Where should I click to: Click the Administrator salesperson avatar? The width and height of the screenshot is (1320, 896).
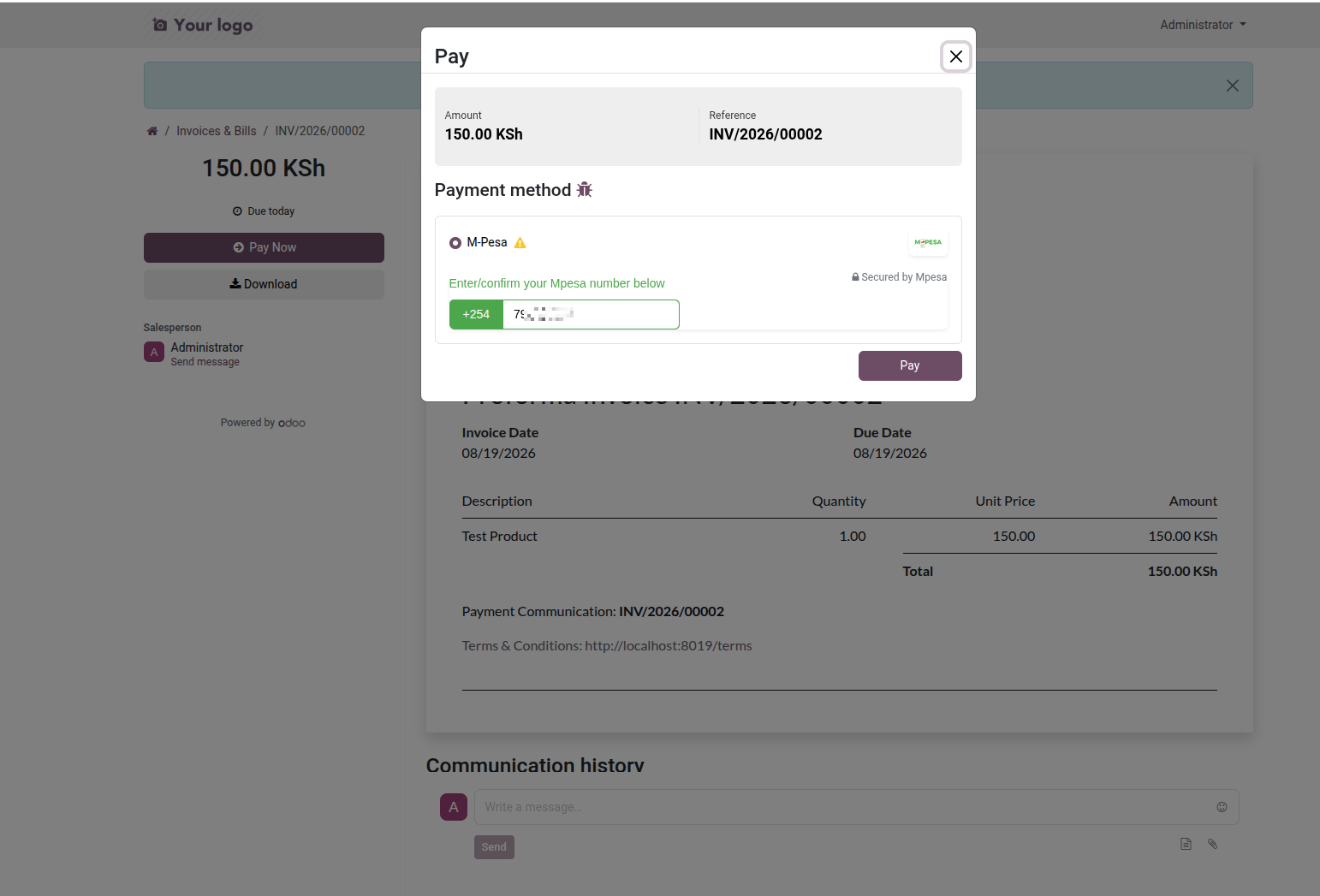[x=154, y=353]
